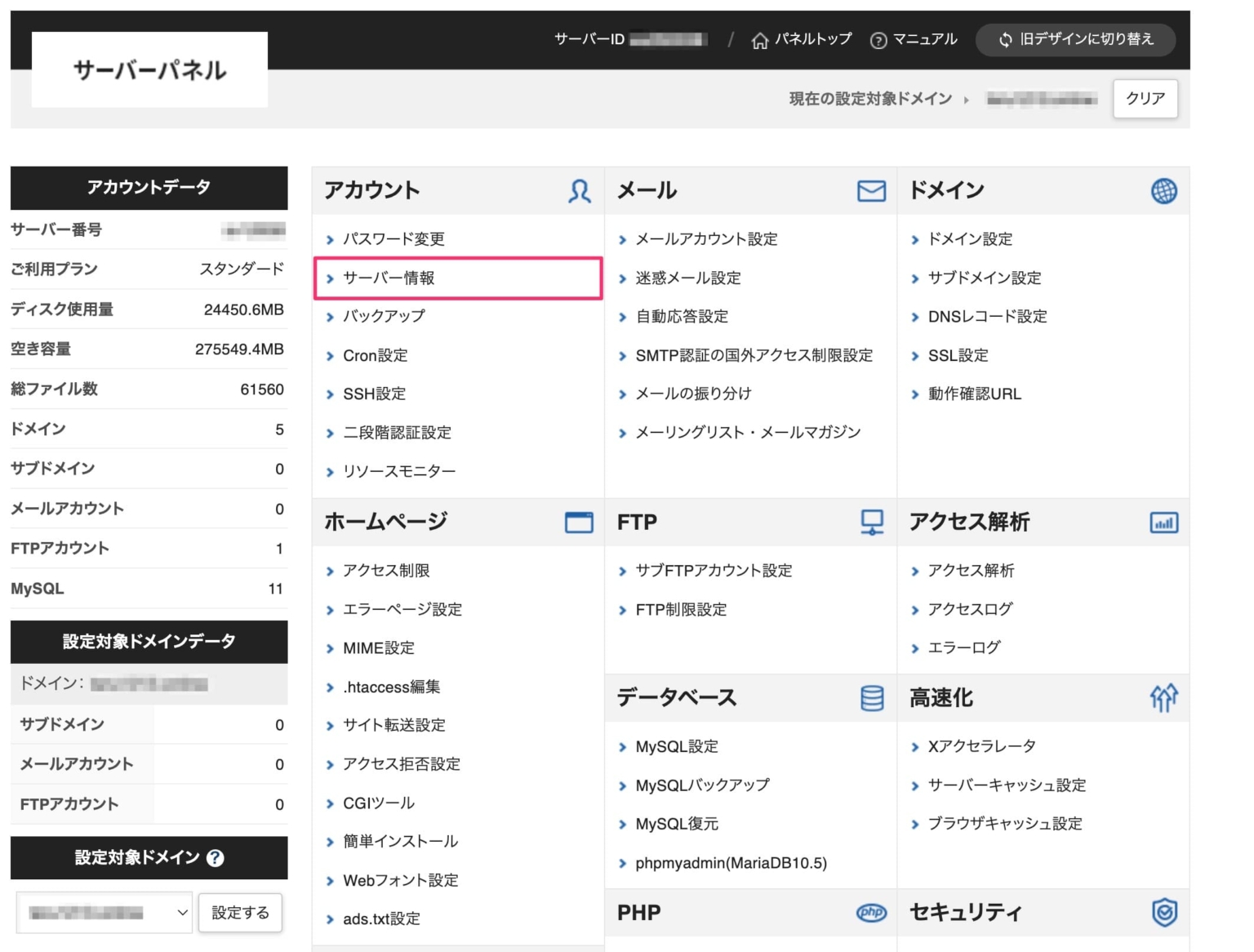Click the PHP badge icon
This screenshot has width=1254, height=952.
click(871, 912)
